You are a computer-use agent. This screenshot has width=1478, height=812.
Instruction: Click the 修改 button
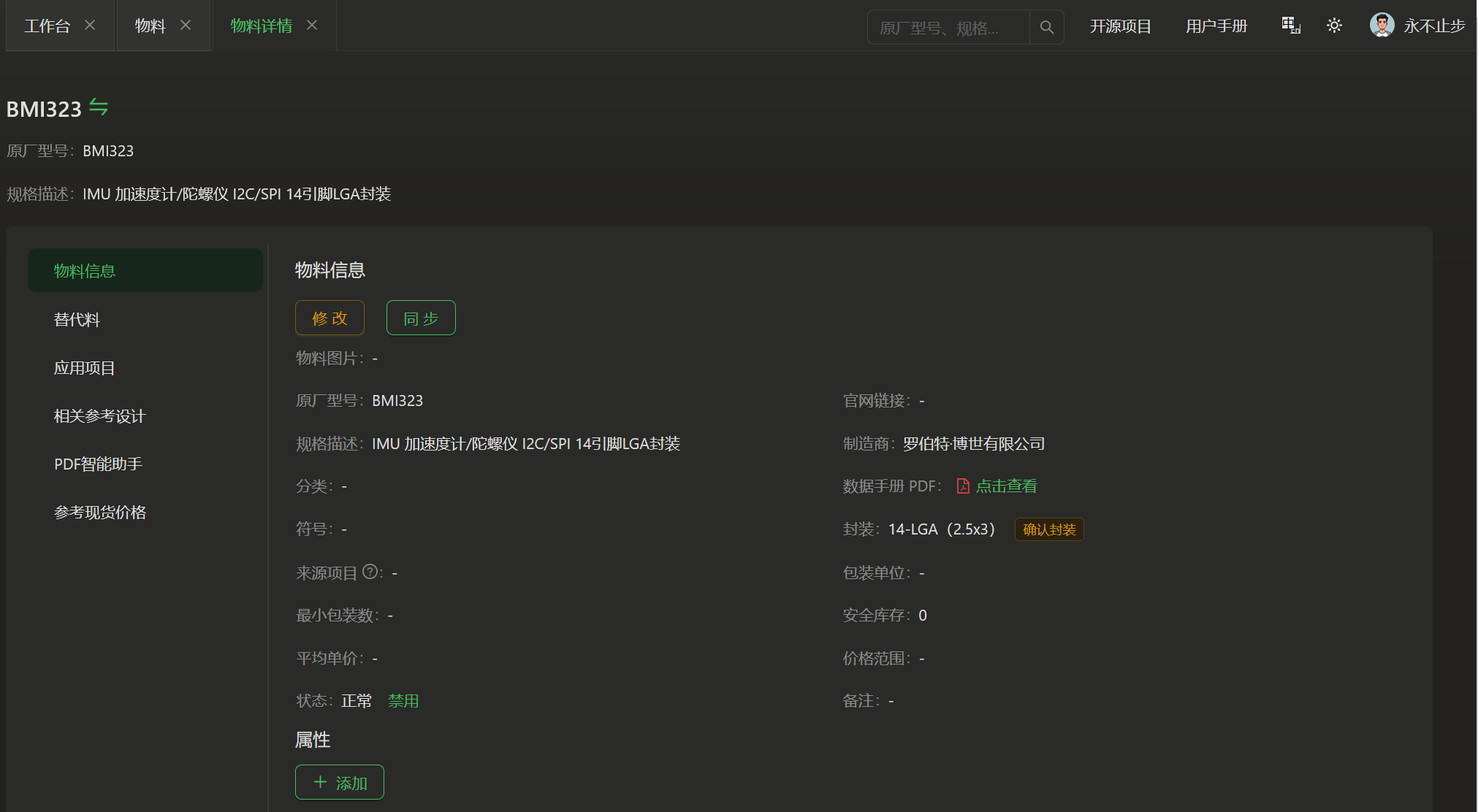click(x=329, y=318)
